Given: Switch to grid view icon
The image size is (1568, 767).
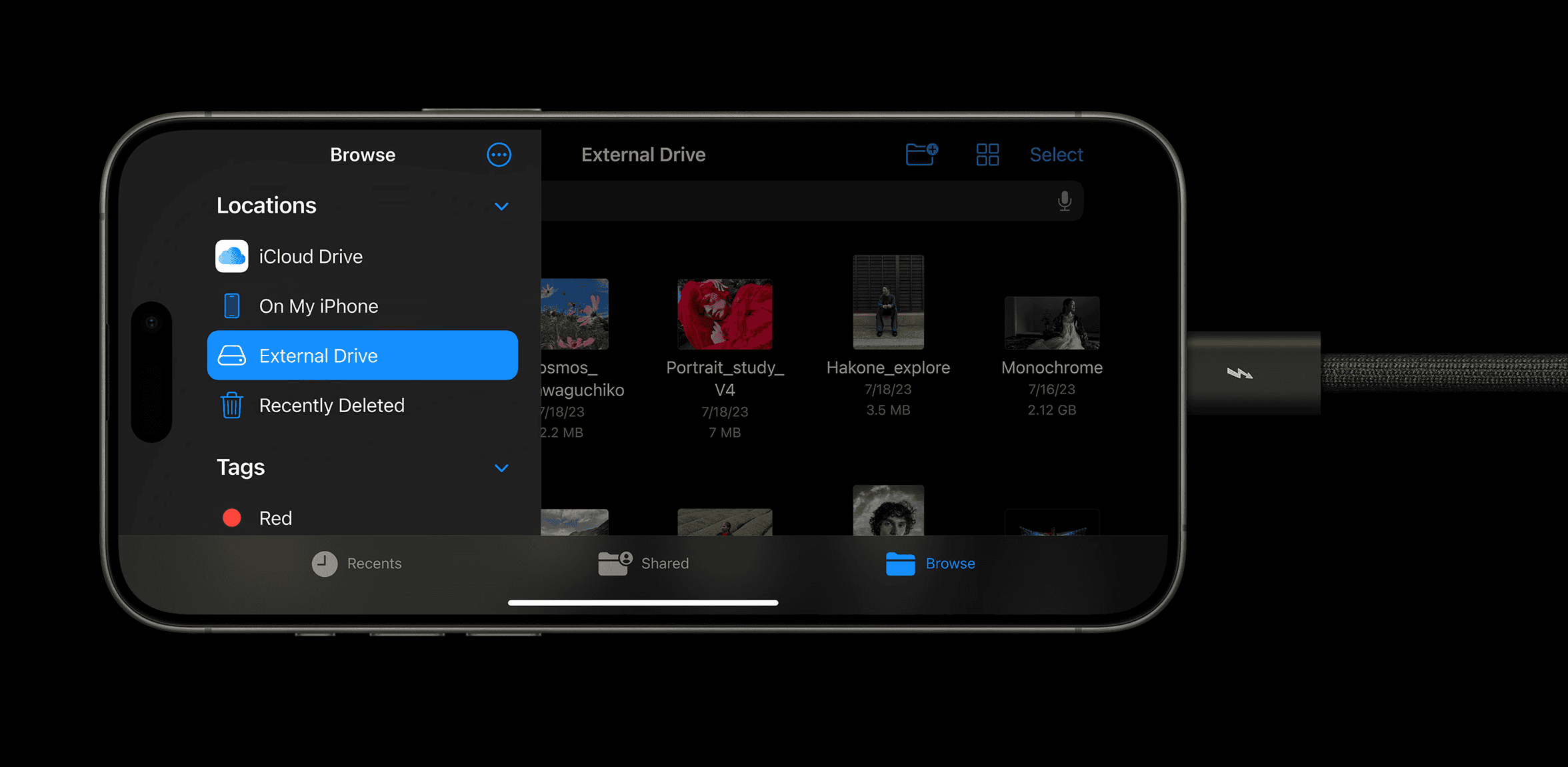Looking at the screenshot, I should (986, 154).
